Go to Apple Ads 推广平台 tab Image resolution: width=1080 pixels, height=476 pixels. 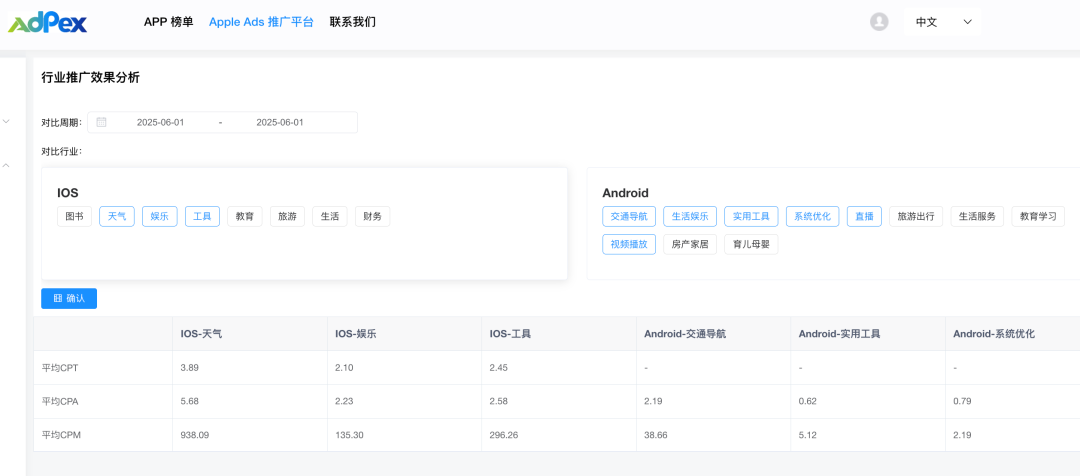point(261,22)
